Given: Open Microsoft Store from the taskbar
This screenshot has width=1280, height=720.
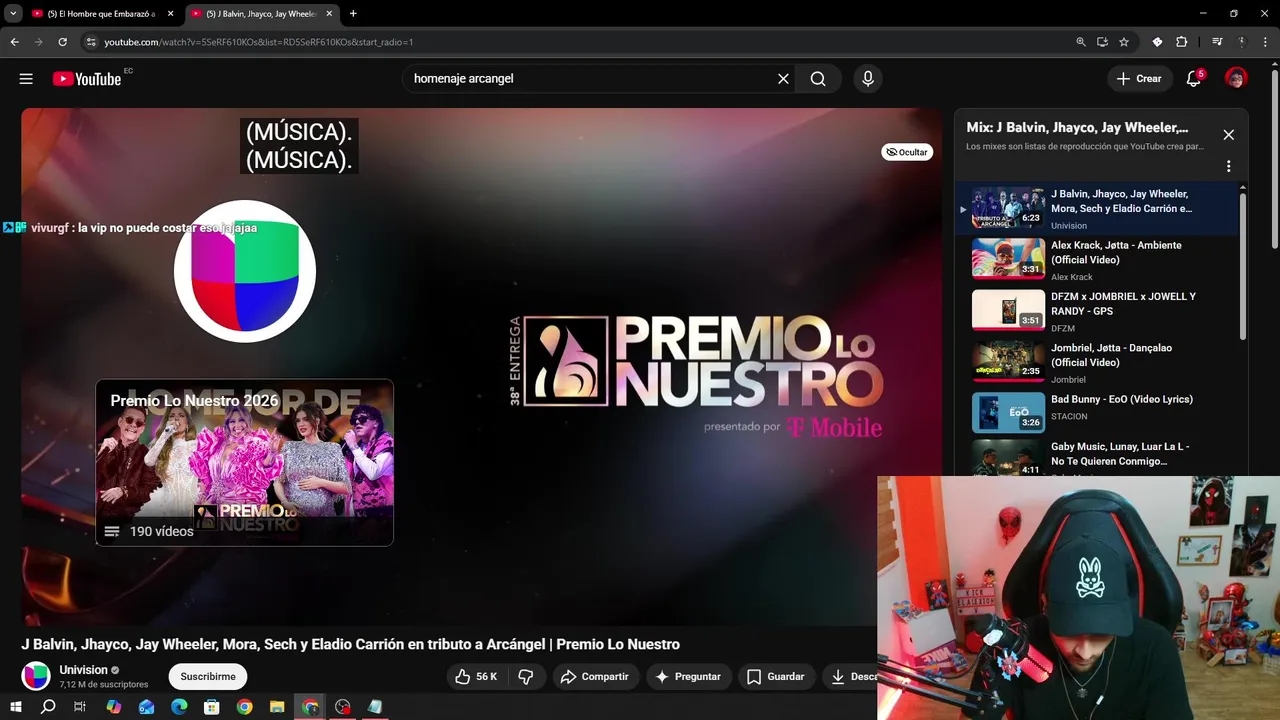Looking at the screenshot, I should (x=212, y=707).
